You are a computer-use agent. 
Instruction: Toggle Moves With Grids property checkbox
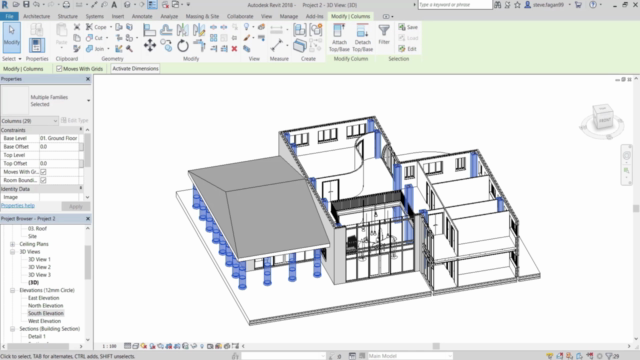click(43, 172)
